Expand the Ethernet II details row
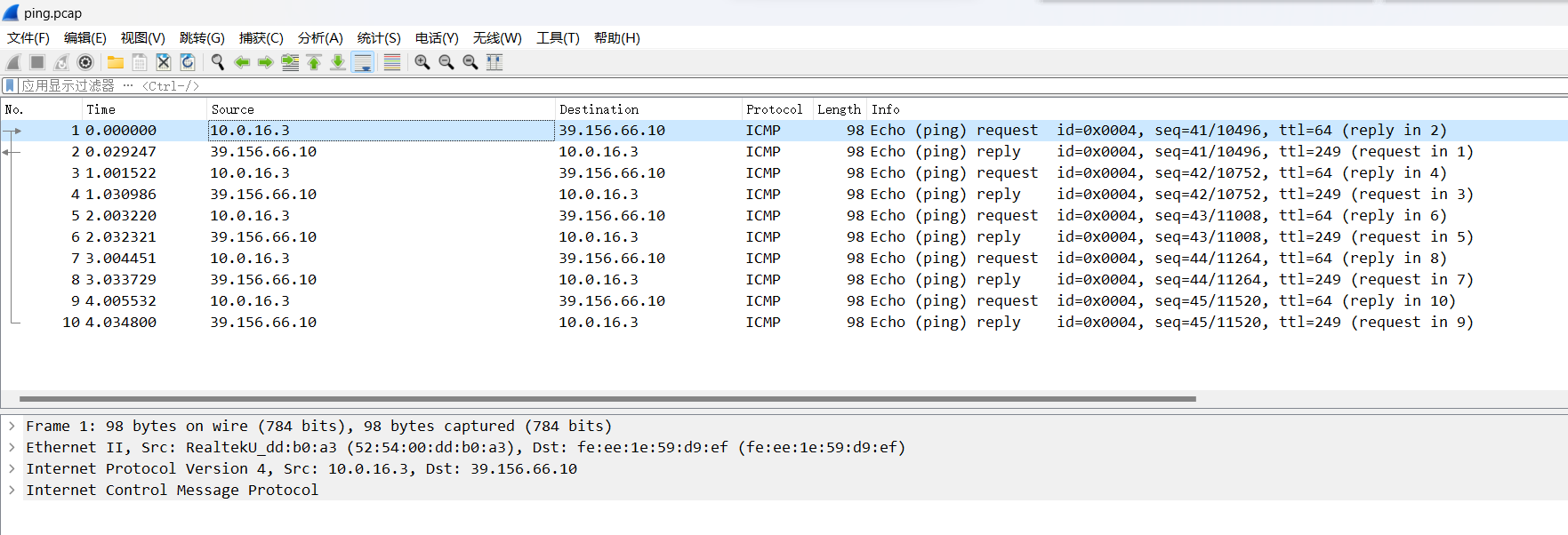1568x535 pixels. tap(12, 448)
